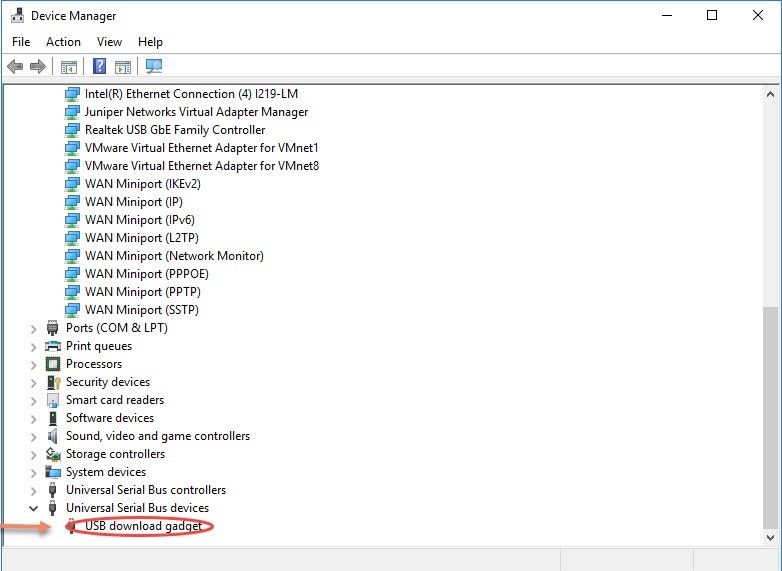This screenshot has width=782, height=571.
Task: Select Realtek USB GbE Family Controller text
Action: [x=175, y=130]
